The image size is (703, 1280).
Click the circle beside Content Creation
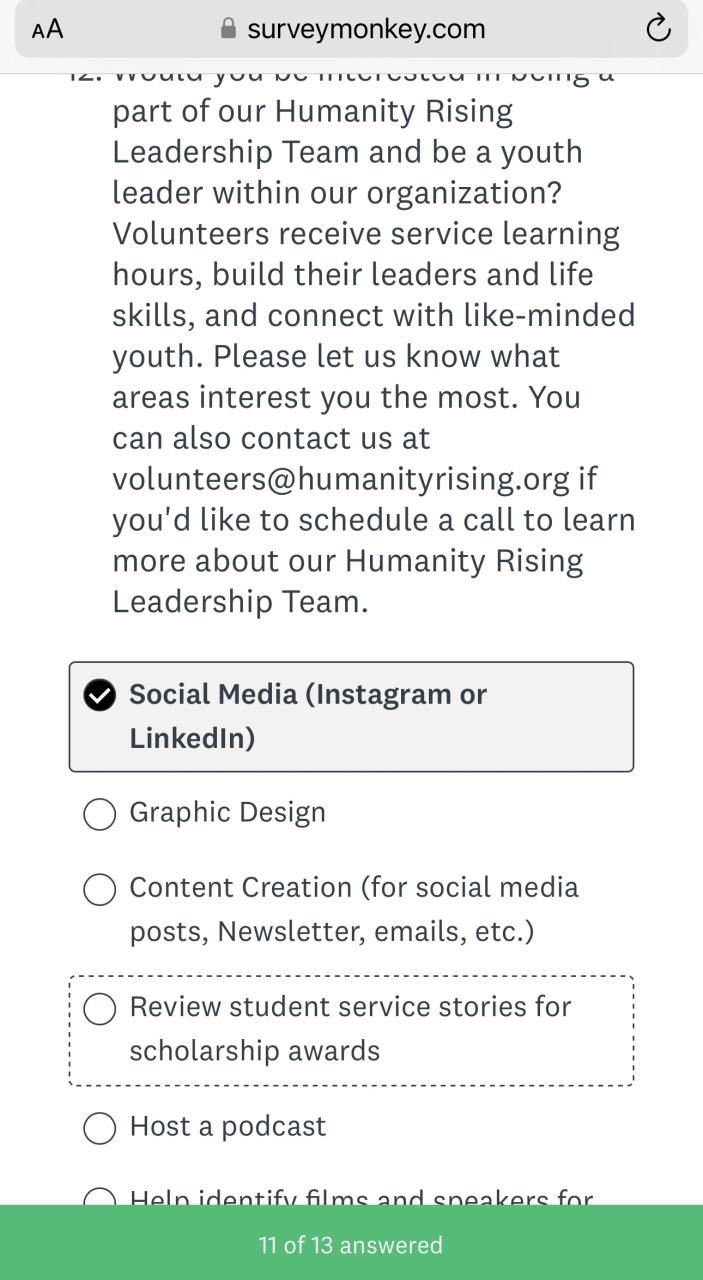click(100, 889)
